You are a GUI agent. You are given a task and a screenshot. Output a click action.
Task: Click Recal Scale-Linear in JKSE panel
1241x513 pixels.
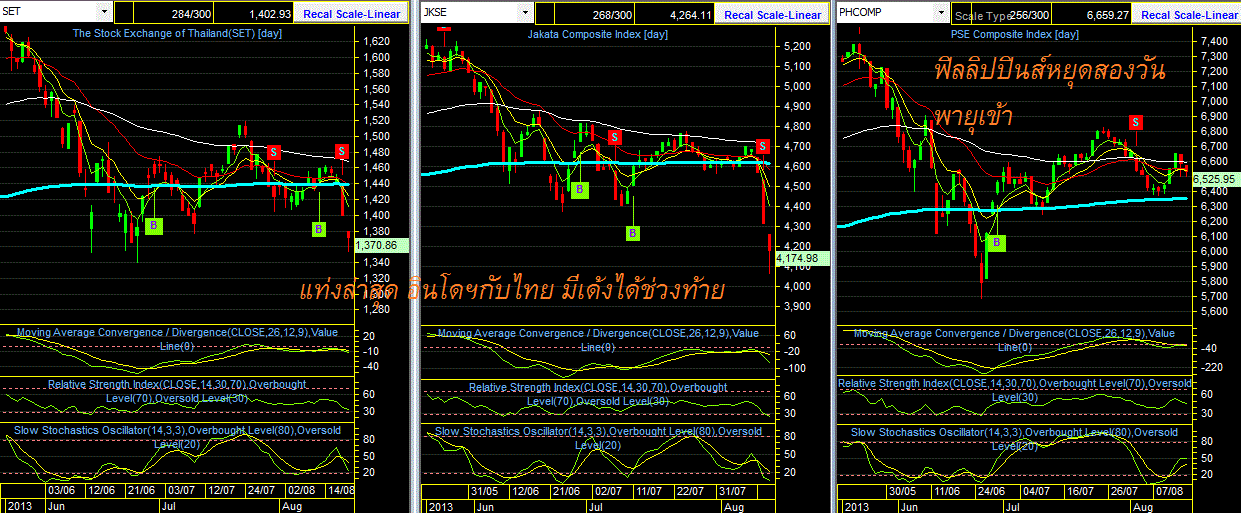(772, 14)
